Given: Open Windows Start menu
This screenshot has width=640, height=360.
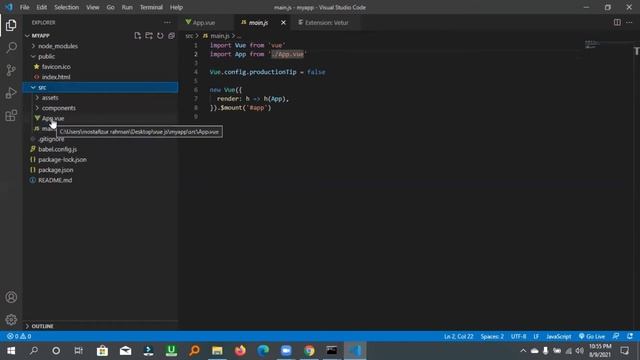Looking at the screenshot, I should pyautogui.click(x=11, y=351).
